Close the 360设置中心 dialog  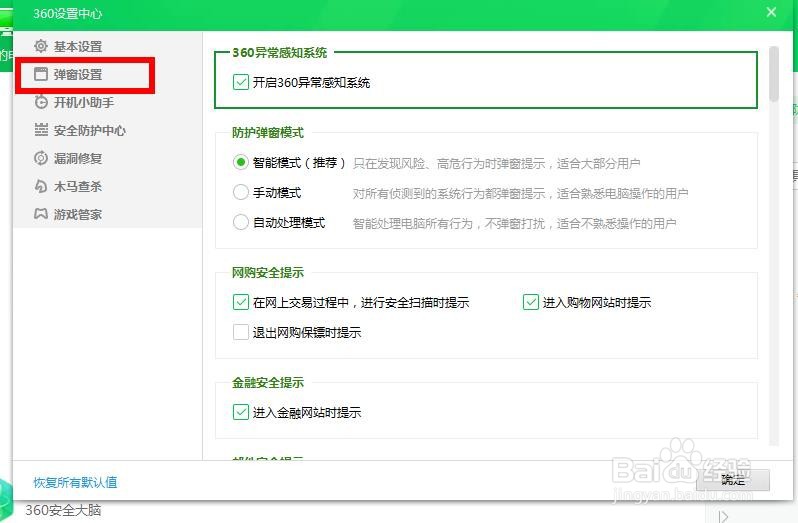[772, 12]
